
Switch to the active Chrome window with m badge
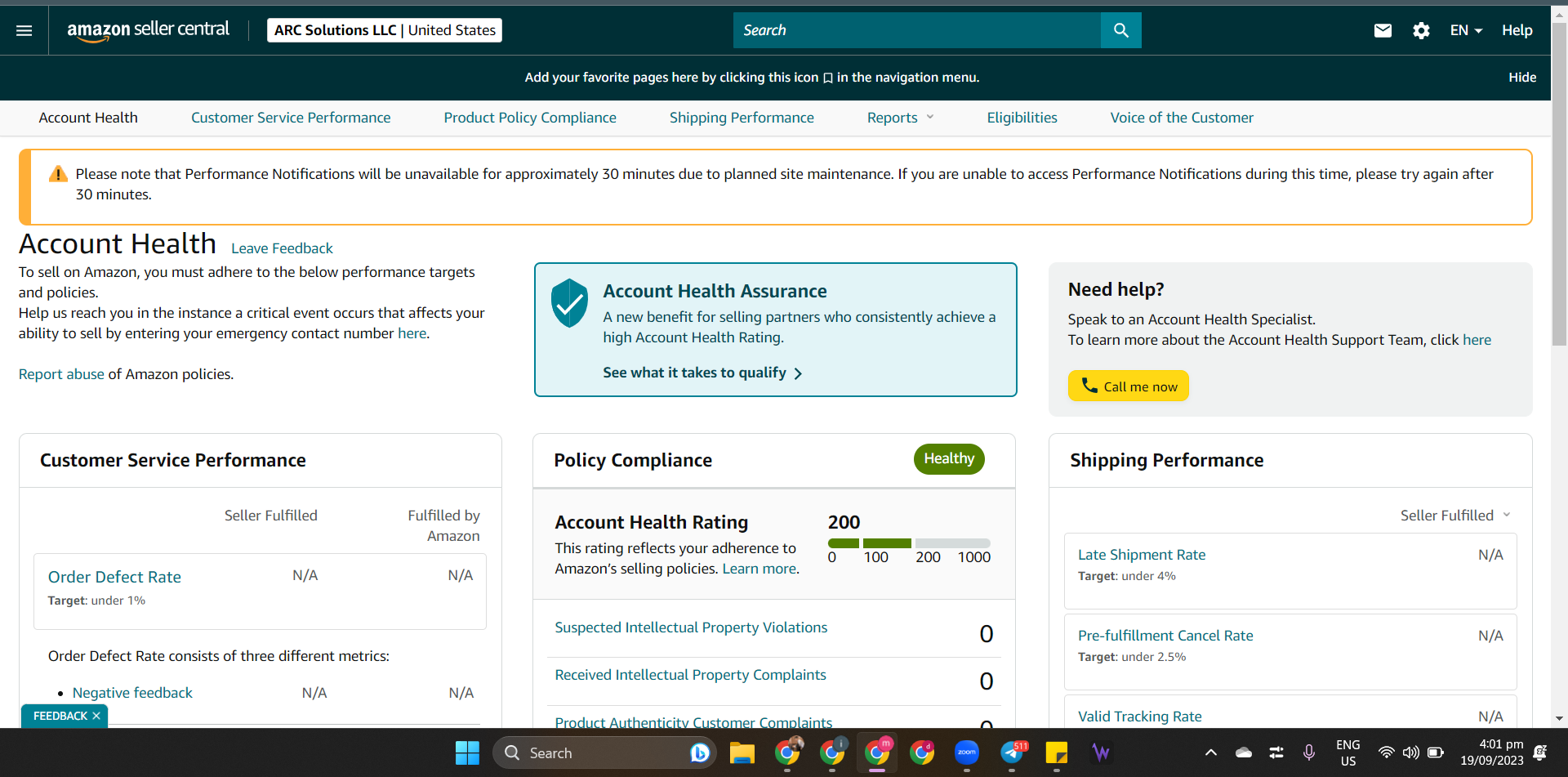(x=877, y=752)
